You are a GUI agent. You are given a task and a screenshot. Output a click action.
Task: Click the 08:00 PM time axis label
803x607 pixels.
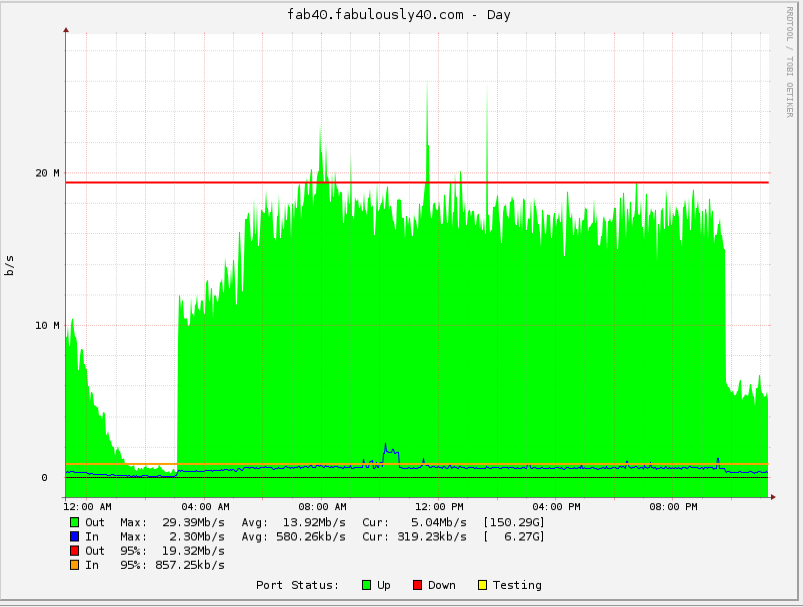[x=673, y=507]
